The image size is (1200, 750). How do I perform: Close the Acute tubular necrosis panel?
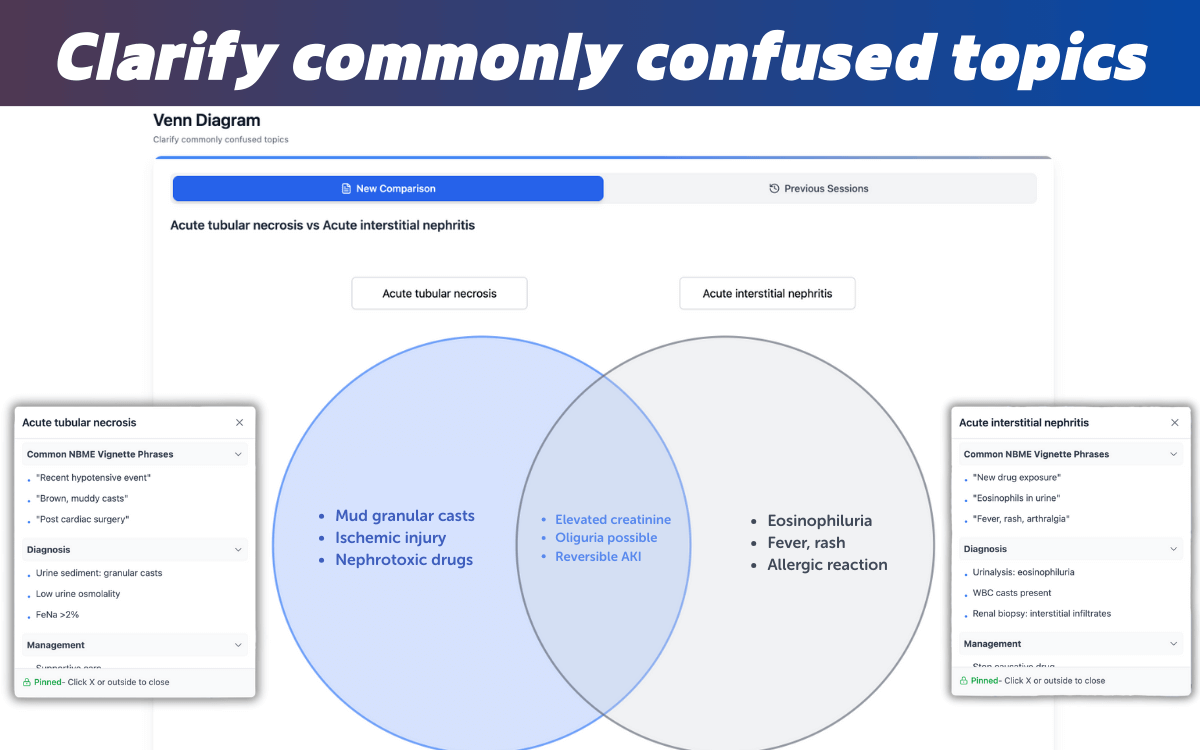click(239, 423)
